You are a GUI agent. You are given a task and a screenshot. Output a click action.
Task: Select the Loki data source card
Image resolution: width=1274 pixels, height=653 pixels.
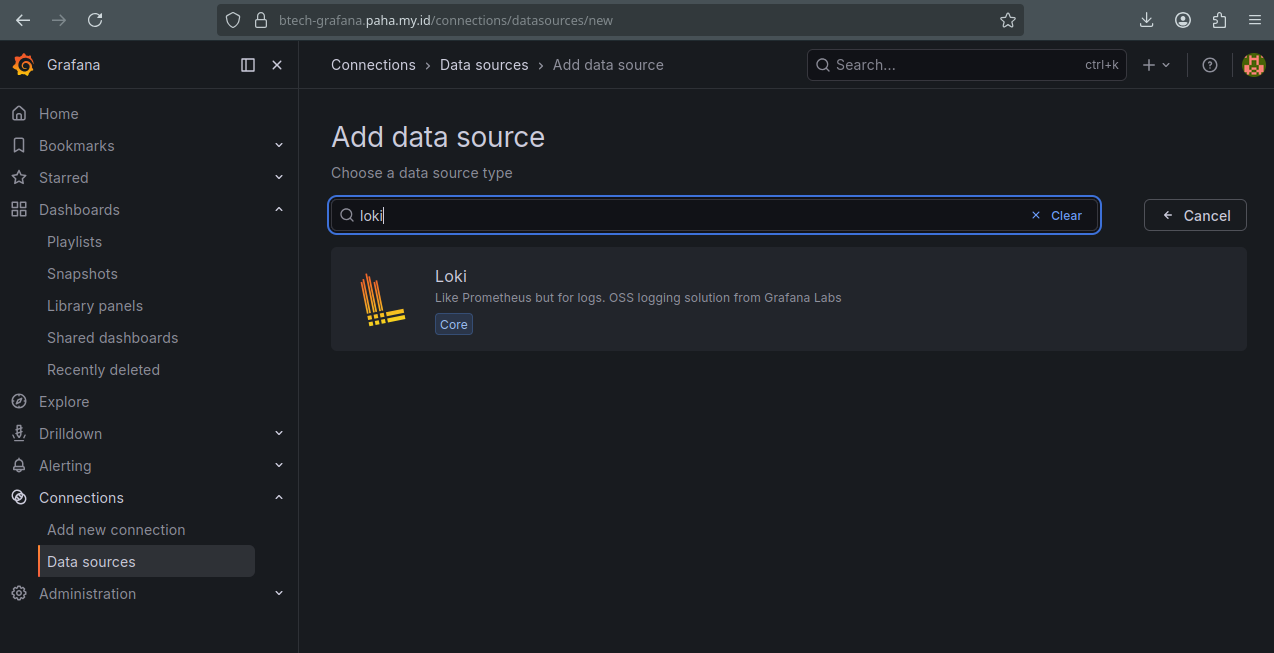[x=789, y=299]
